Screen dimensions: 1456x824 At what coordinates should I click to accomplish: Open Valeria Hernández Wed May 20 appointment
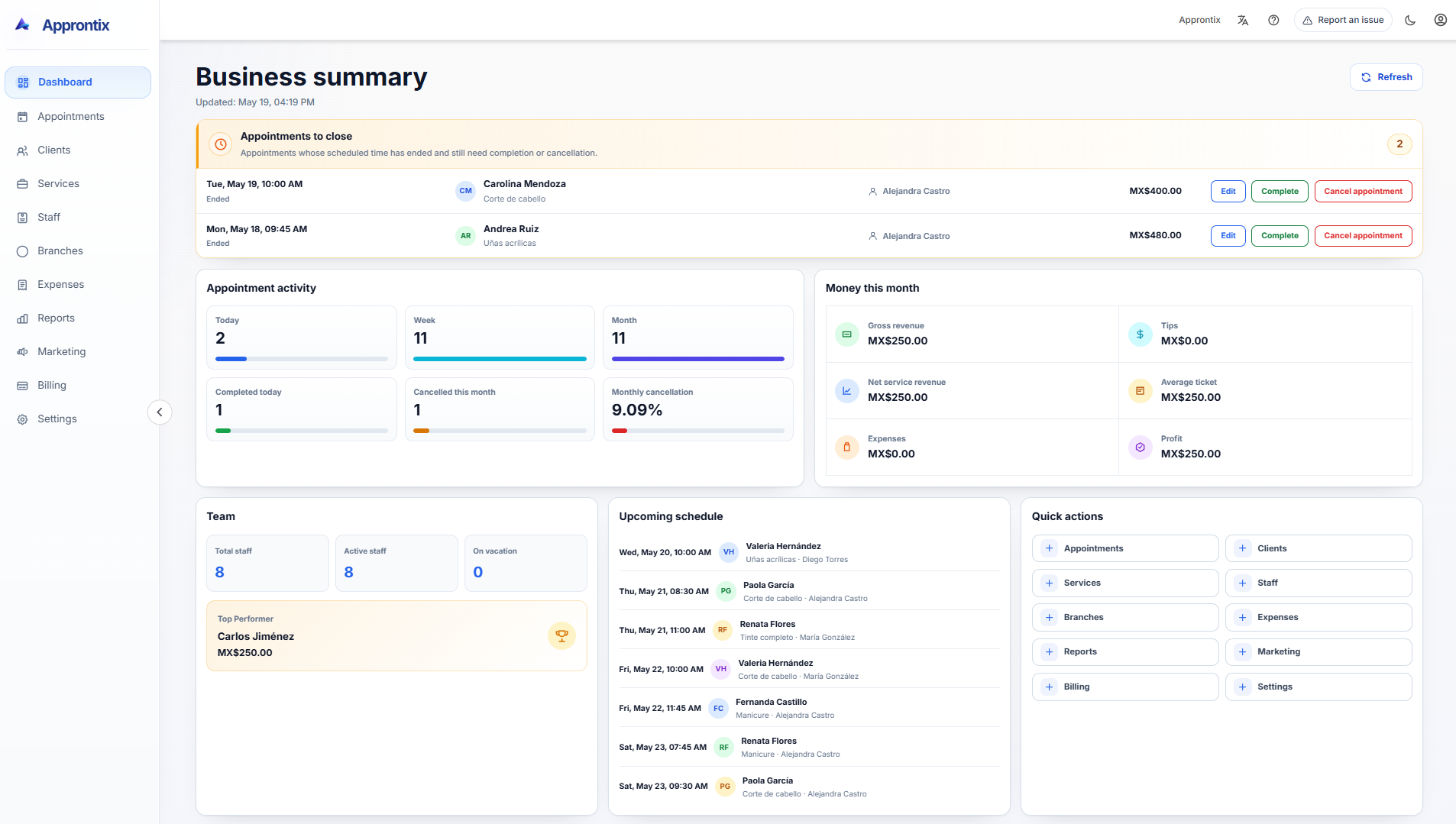809,552
